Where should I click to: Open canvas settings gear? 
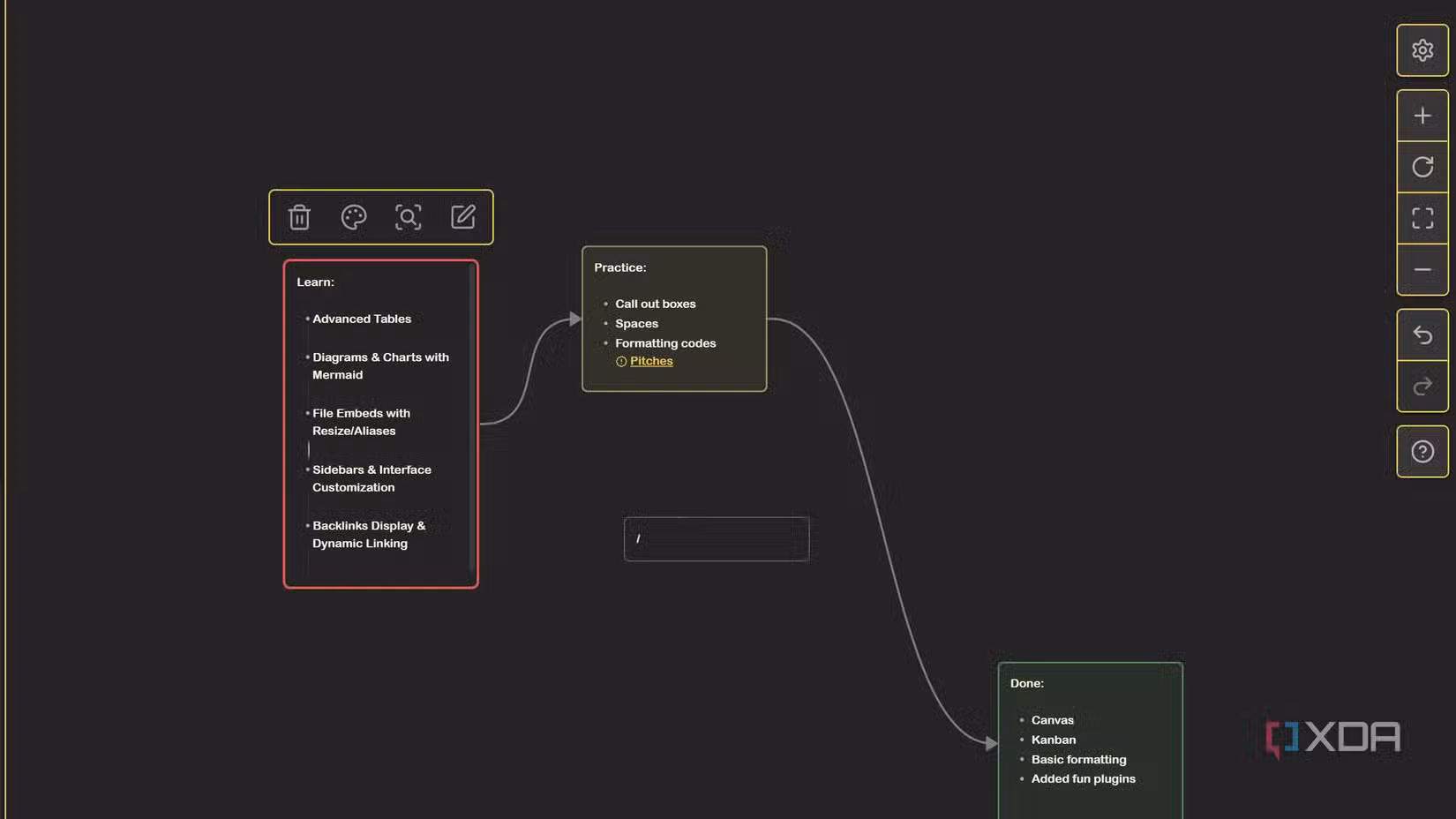click(1422, 50)
